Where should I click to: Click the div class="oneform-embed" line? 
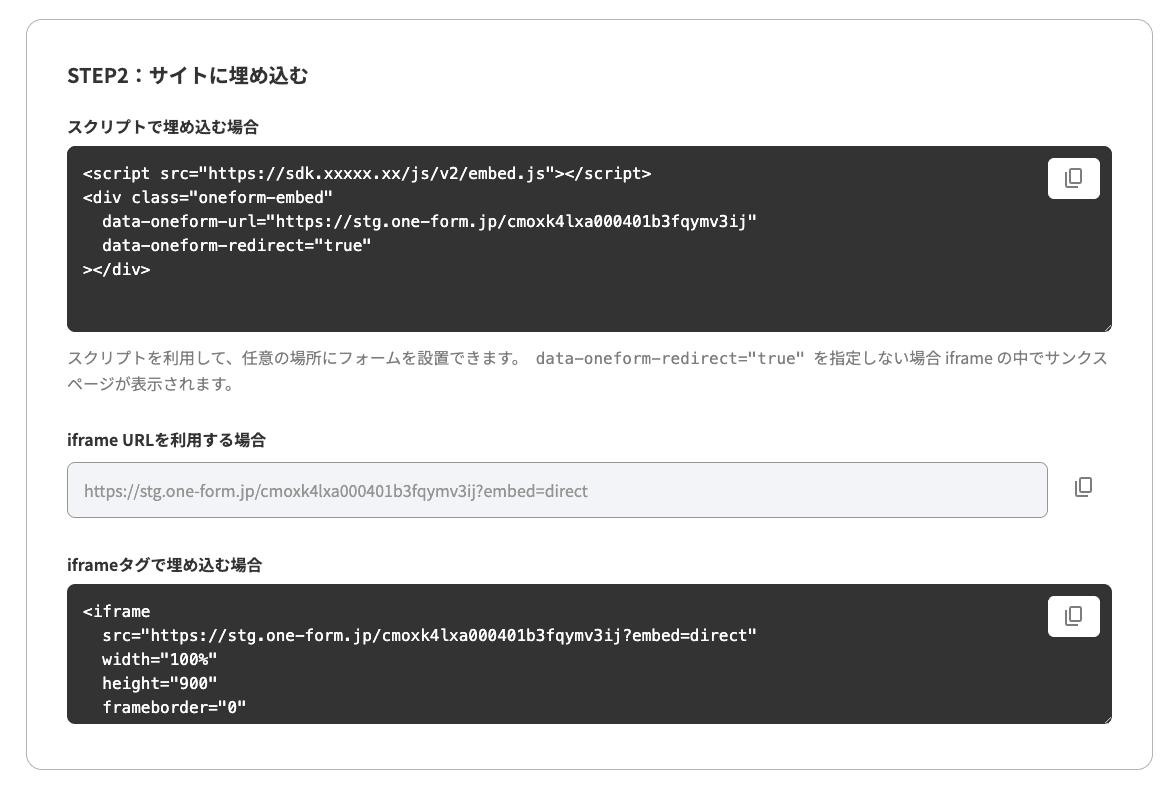[207, 198]
